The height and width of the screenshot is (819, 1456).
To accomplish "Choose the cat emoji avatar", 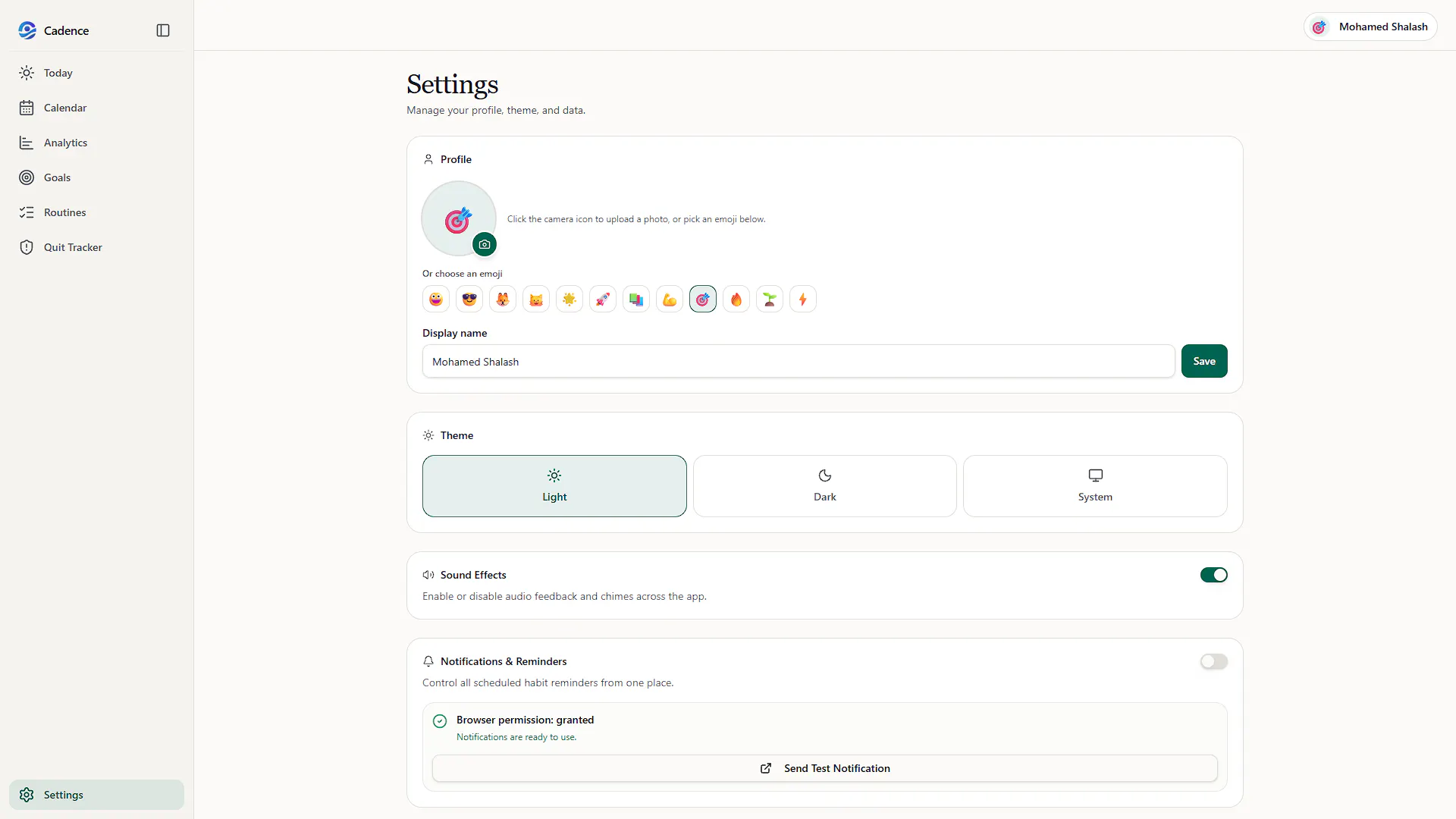I will [536, 300].
